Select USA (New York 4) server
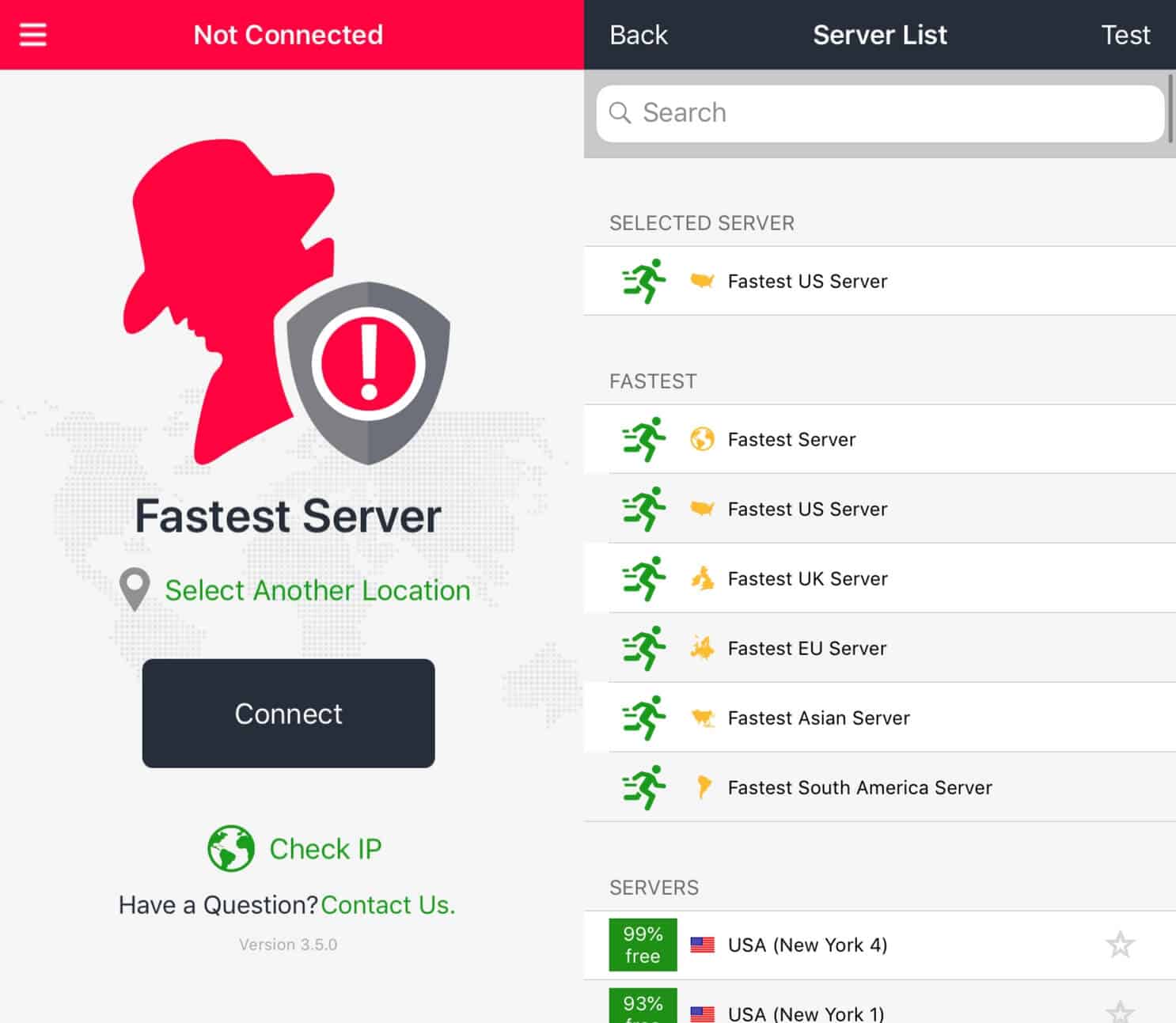This screenshot has height=1023, width=1176. point(880,945)
